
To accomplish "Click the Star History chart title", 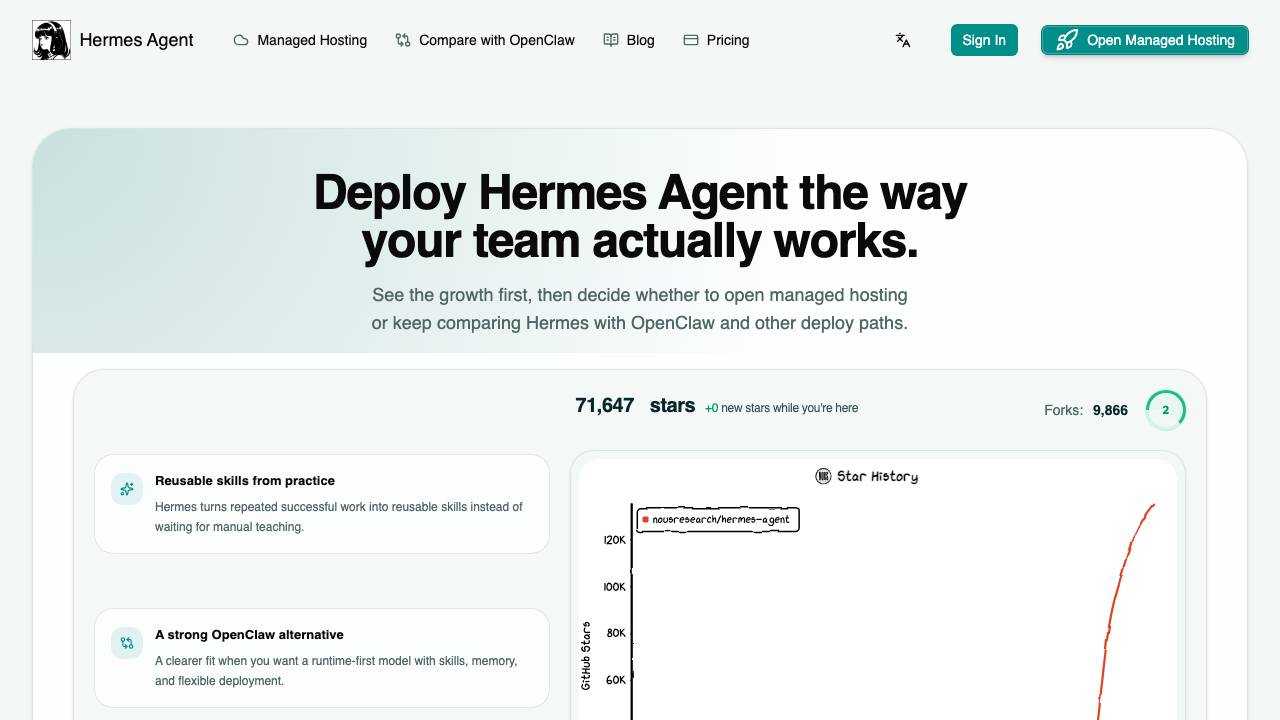I will [877, 476].
